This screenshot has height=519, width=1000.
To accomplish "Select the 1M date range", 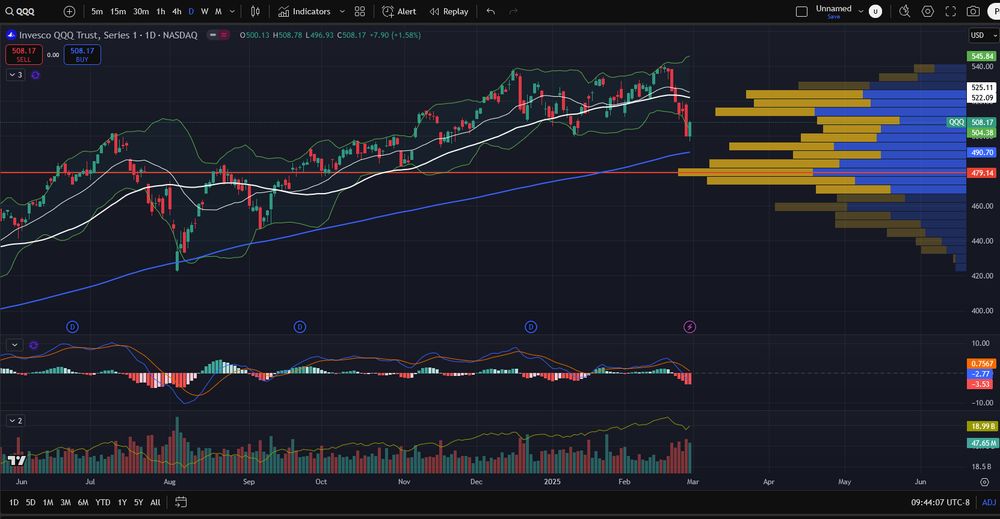I will [48, 502].
